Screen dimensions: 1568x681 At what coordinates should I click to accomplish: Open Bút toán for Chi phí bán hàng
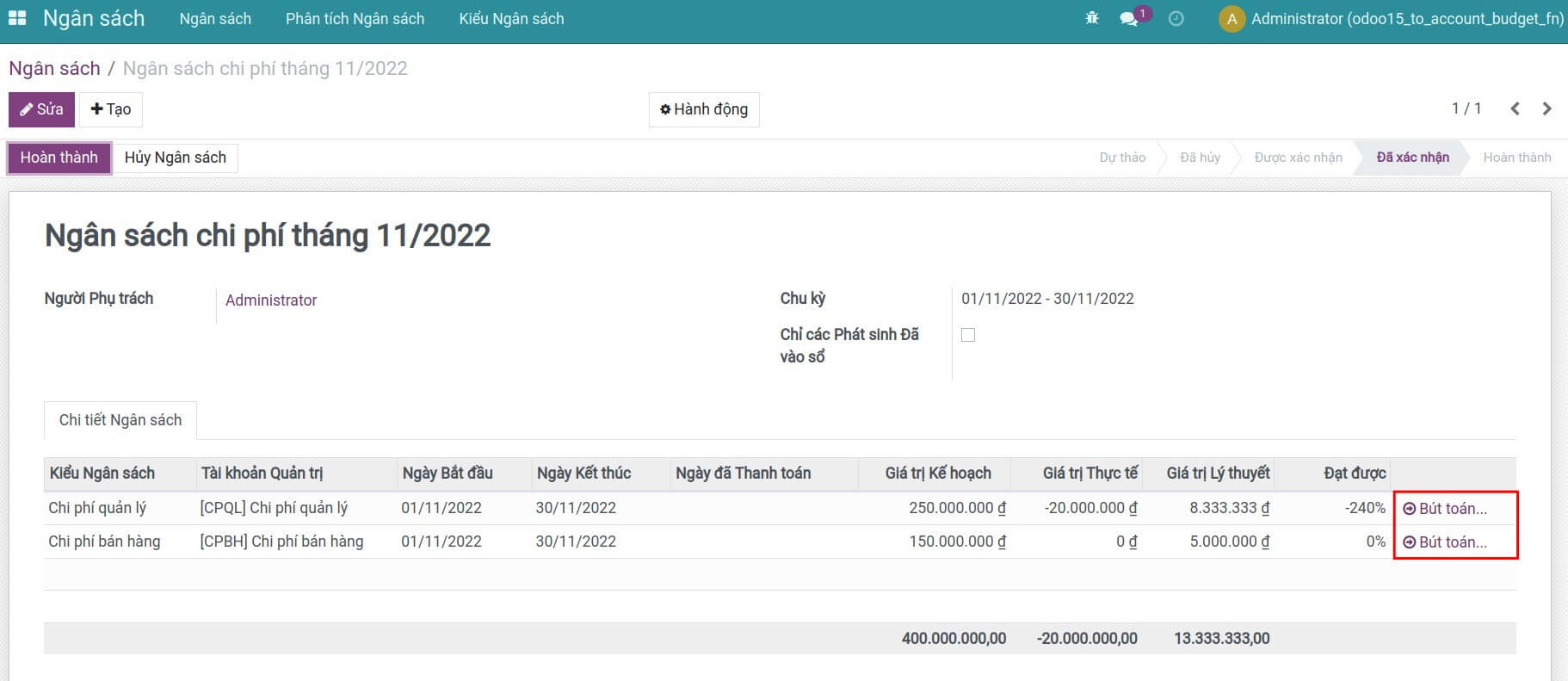[1446, 542]
